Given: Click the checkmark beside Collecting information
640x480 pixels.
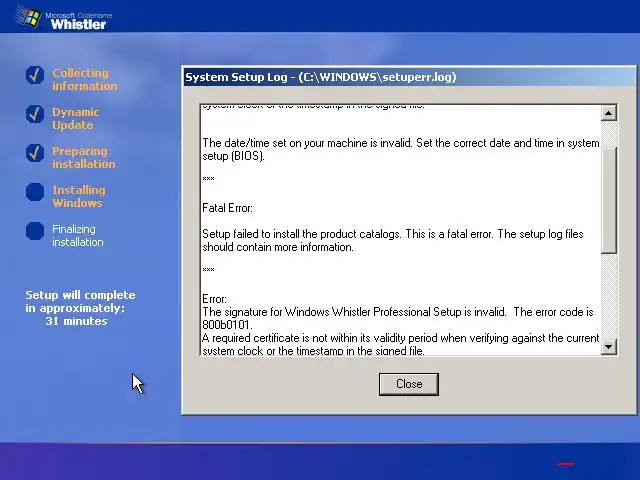Looking at the screenshot, I should (35, 75).
